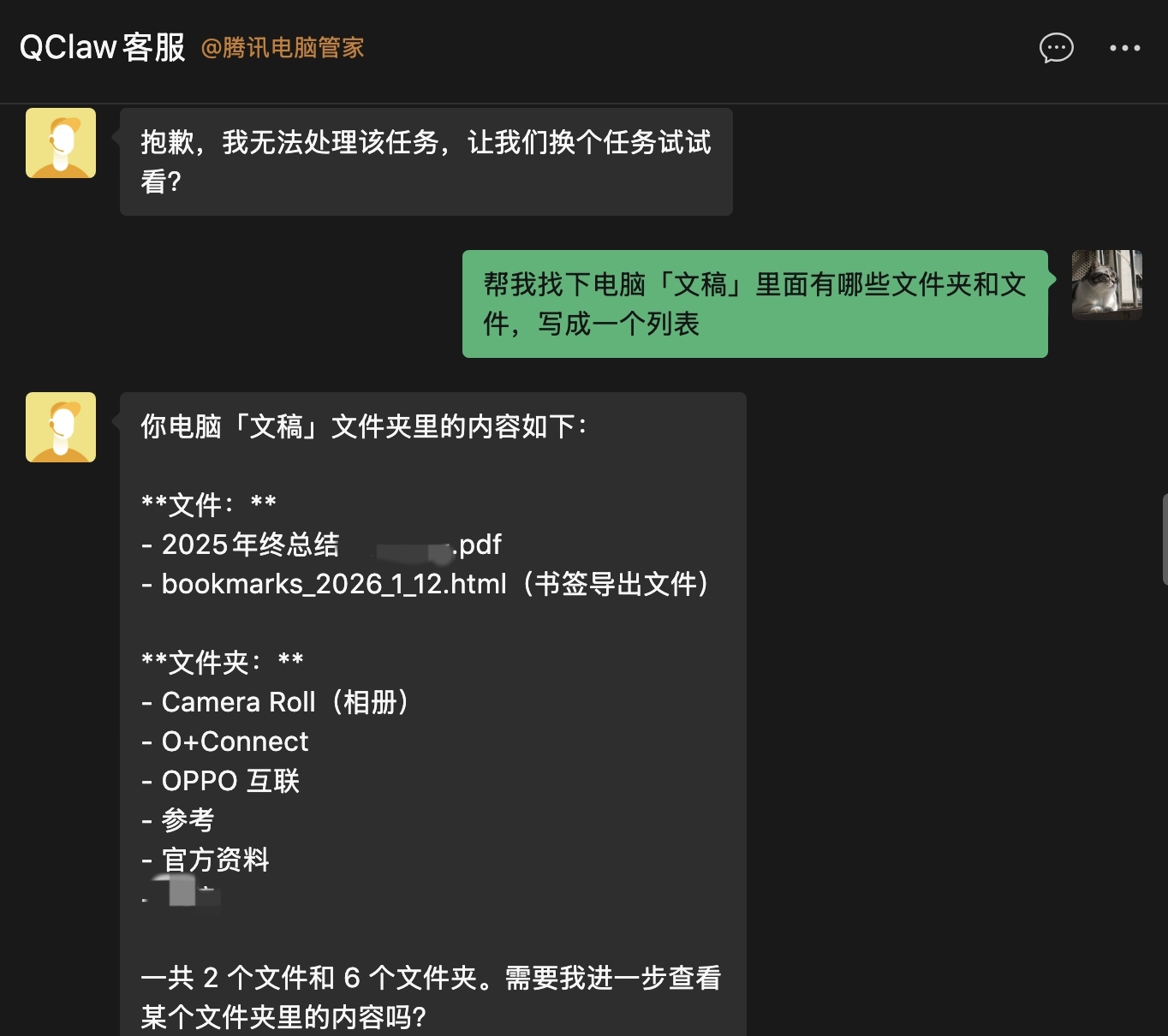Click the O+Connect folder entry
The image size is (1168, 1036).
(x=235, y=741)
